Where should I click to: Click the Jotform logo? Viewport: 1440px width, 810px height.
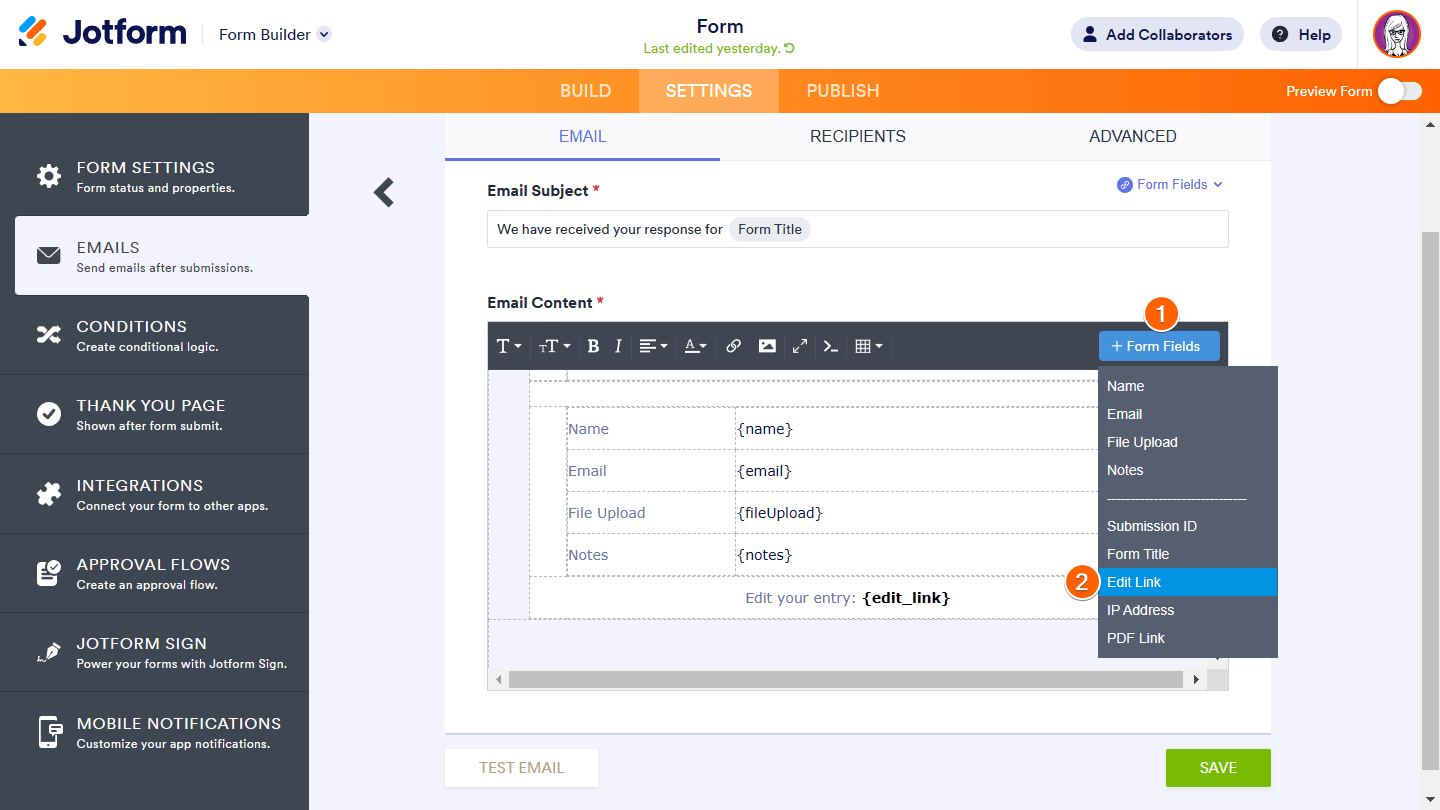pyautogui.click(x=102, y=33)
